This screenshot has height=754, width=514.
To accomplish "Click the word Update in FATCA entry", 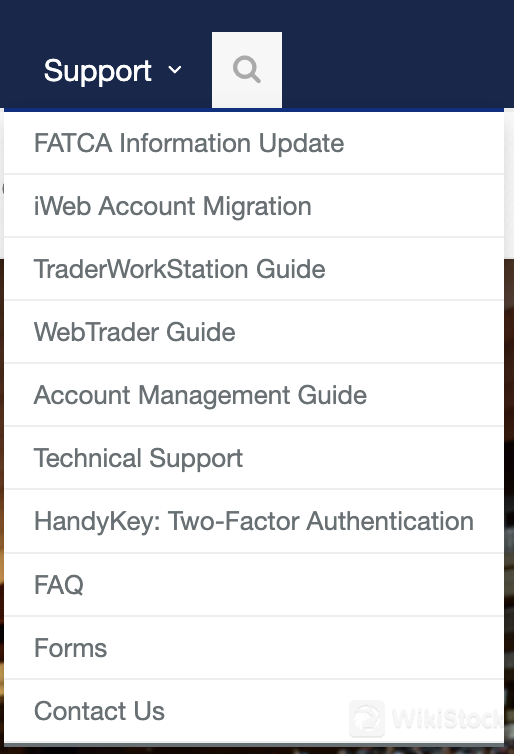I will point(301,144).
